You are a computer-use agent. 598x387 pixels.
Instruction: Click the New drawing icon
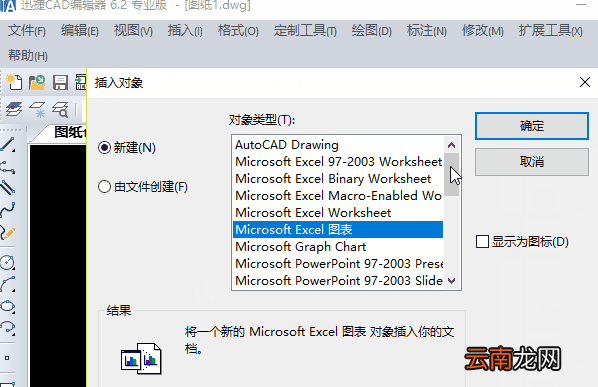14,82
